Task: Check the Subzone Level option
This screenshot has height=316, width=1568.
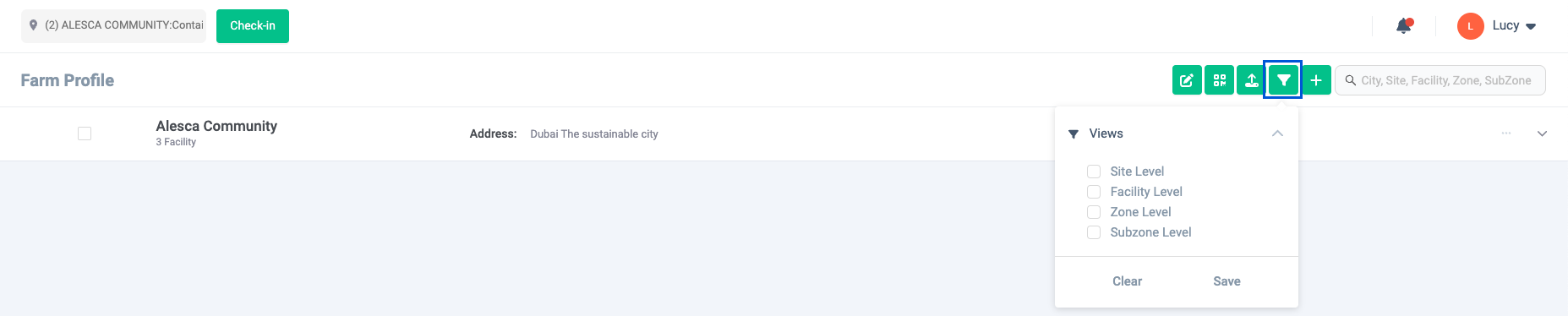Action: click(x=1094, y=232)
